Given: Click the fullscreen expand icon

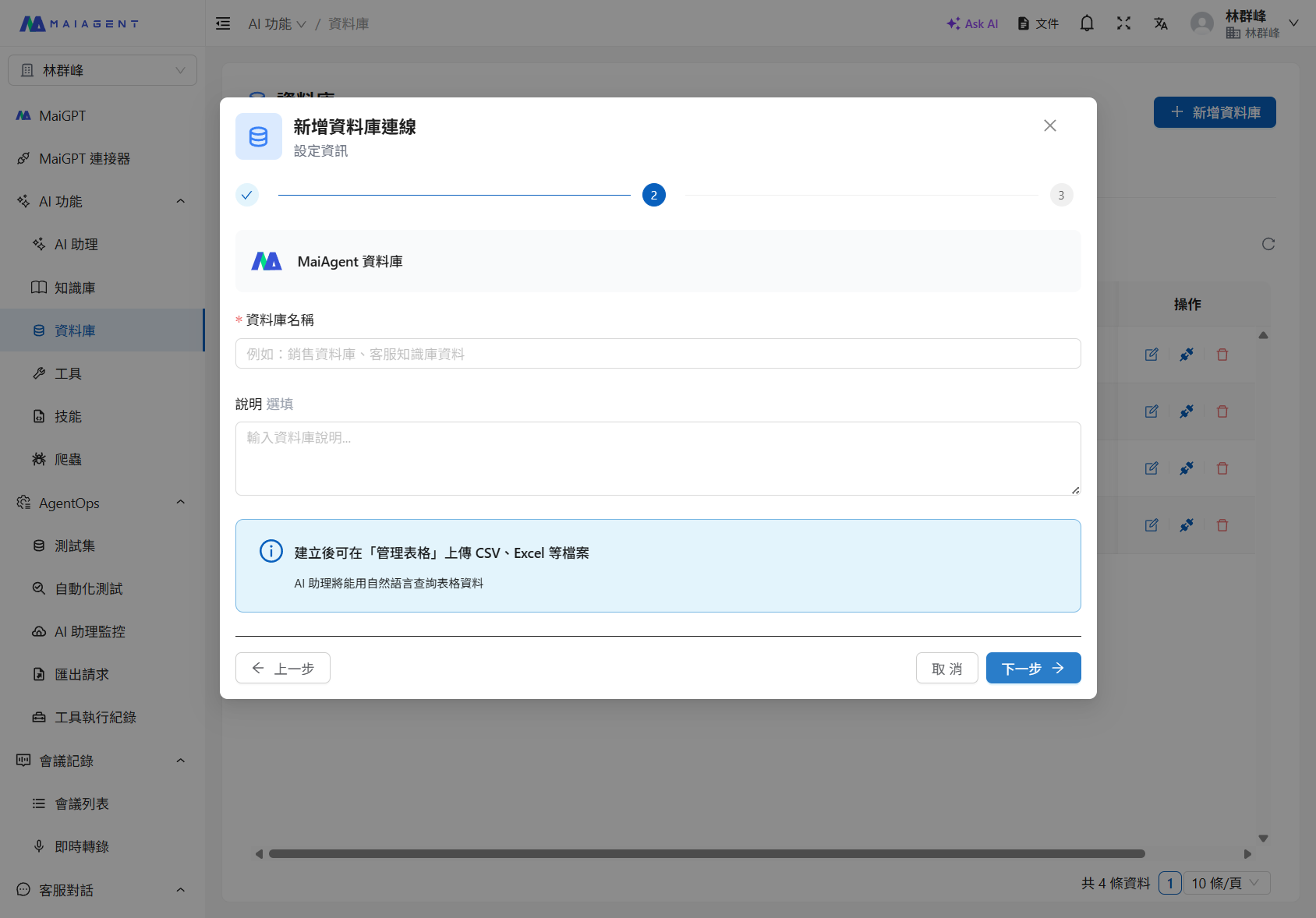Looking at the screenshot, I should pyautogui.click(x=1124, y=23).
